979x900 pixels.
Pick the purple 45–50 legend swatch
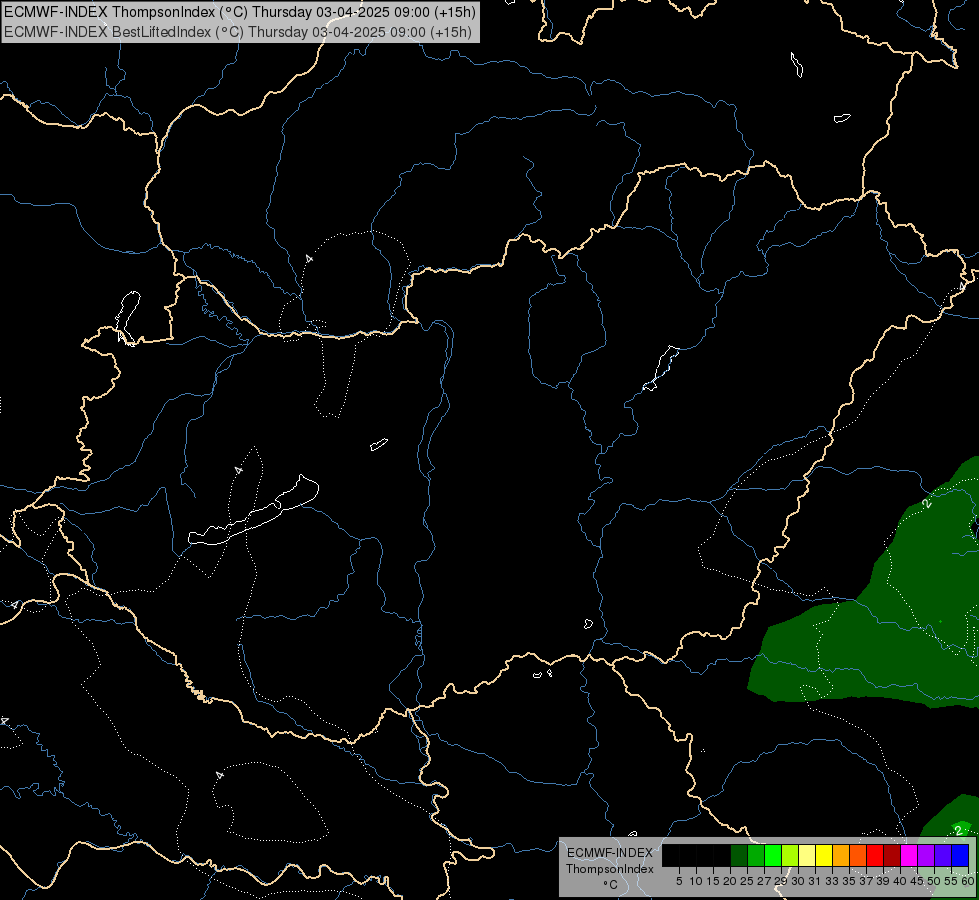point(926,855)
